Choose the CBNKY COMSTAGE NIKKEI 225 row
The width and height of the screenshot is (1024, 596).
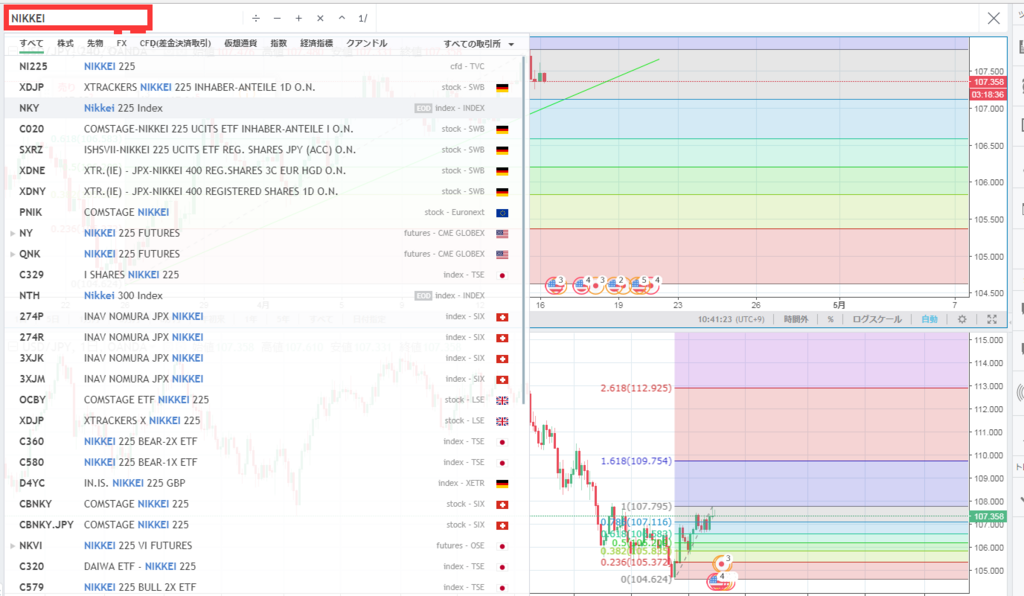click(x=263, y=504)
